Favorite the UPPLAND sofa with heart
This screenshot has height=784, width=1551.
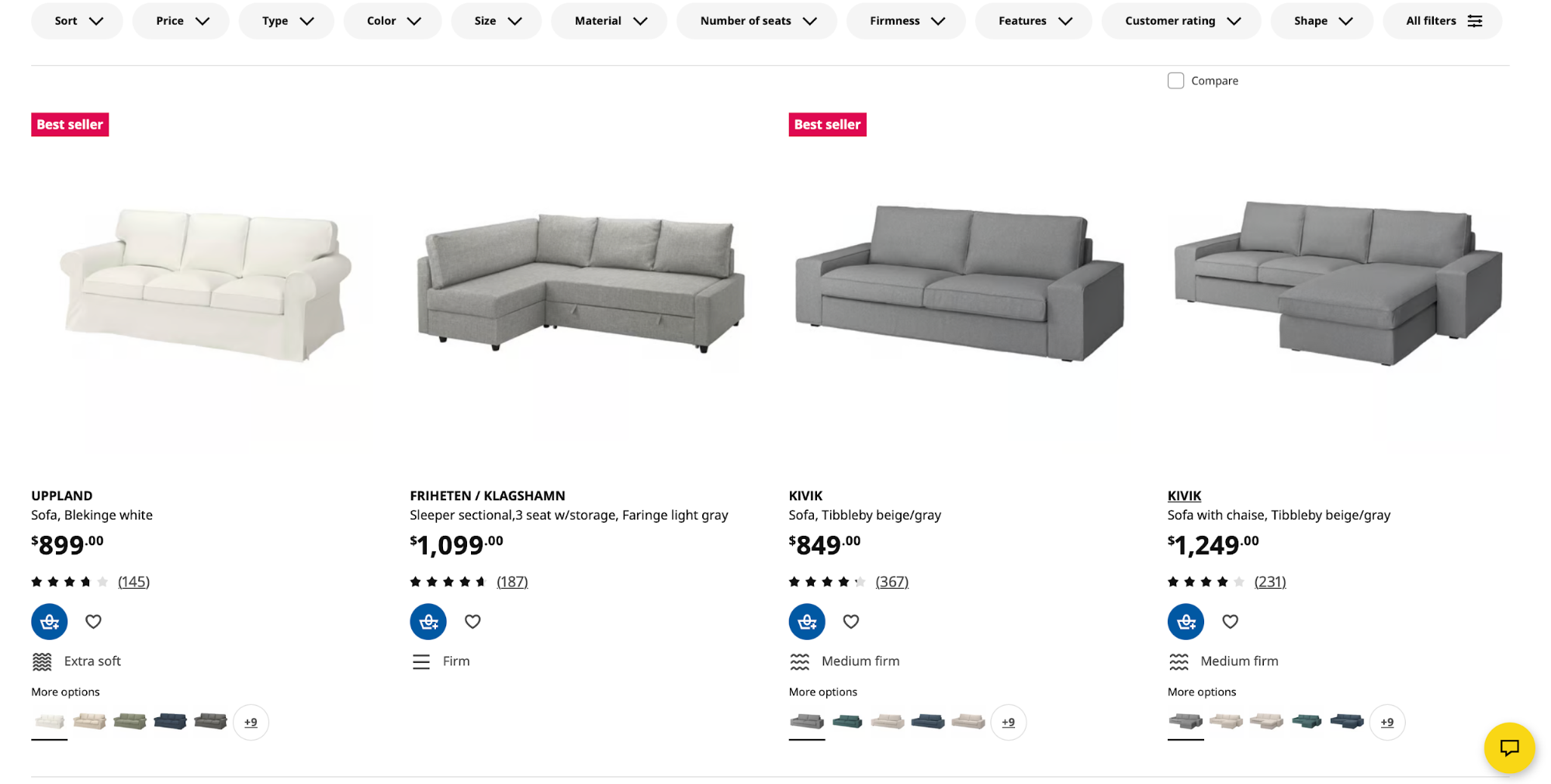(x=93, y=621)
